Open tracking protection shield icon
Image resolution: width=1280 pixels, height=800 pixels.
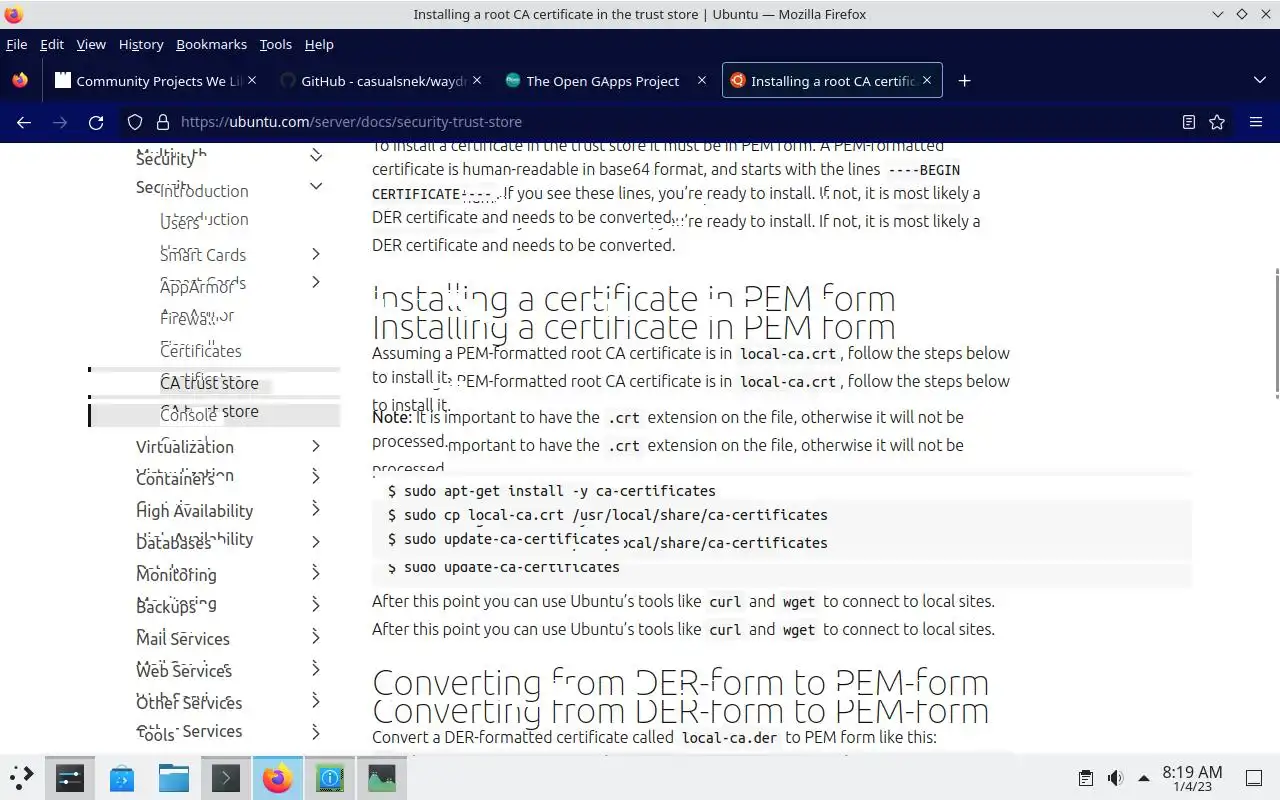[135, 122]
